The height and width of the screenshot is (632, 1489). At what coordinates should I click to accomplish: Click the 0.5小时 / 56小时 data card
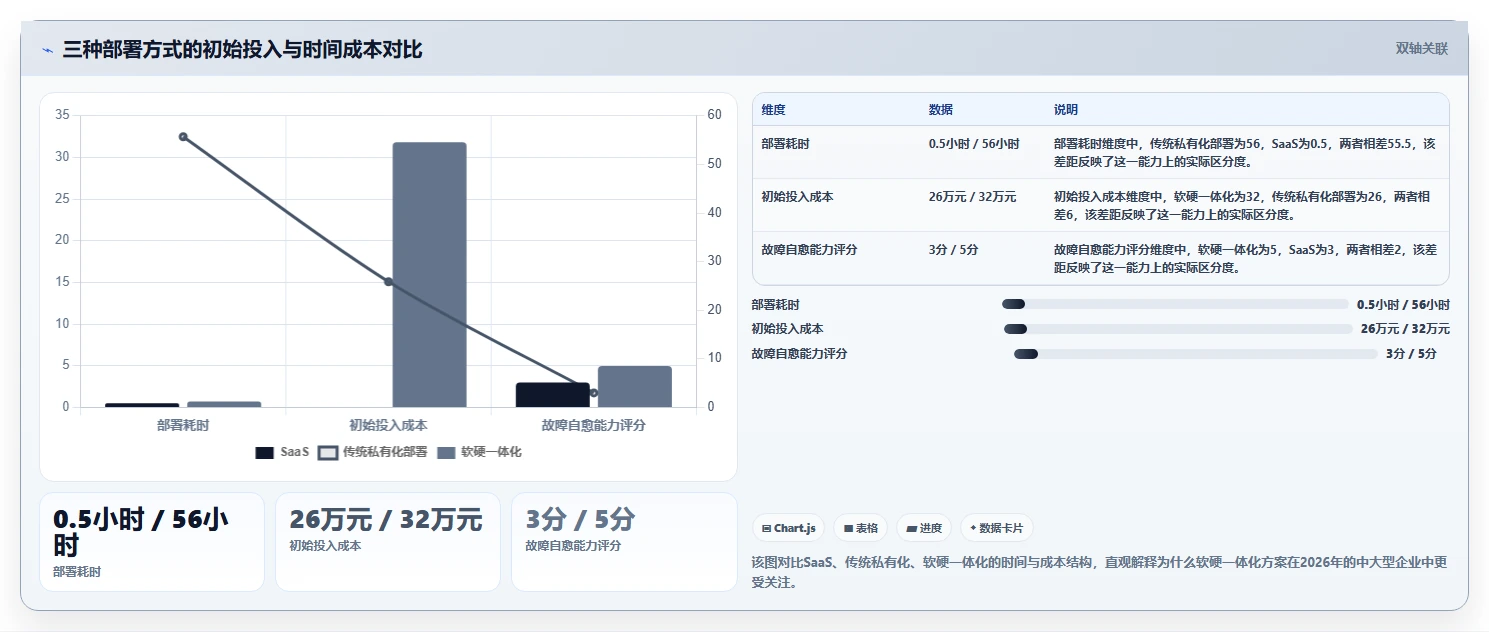(152, 542)
